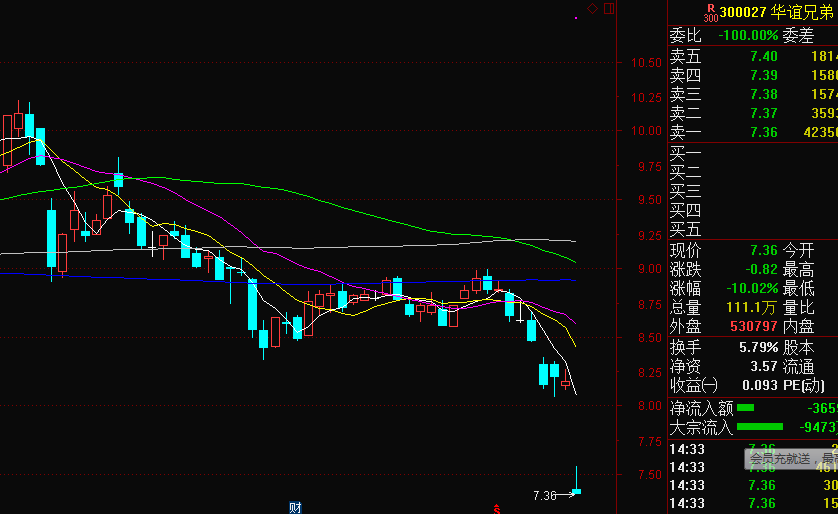Click the 涨跌 change value -0.82

pos(762,269)
